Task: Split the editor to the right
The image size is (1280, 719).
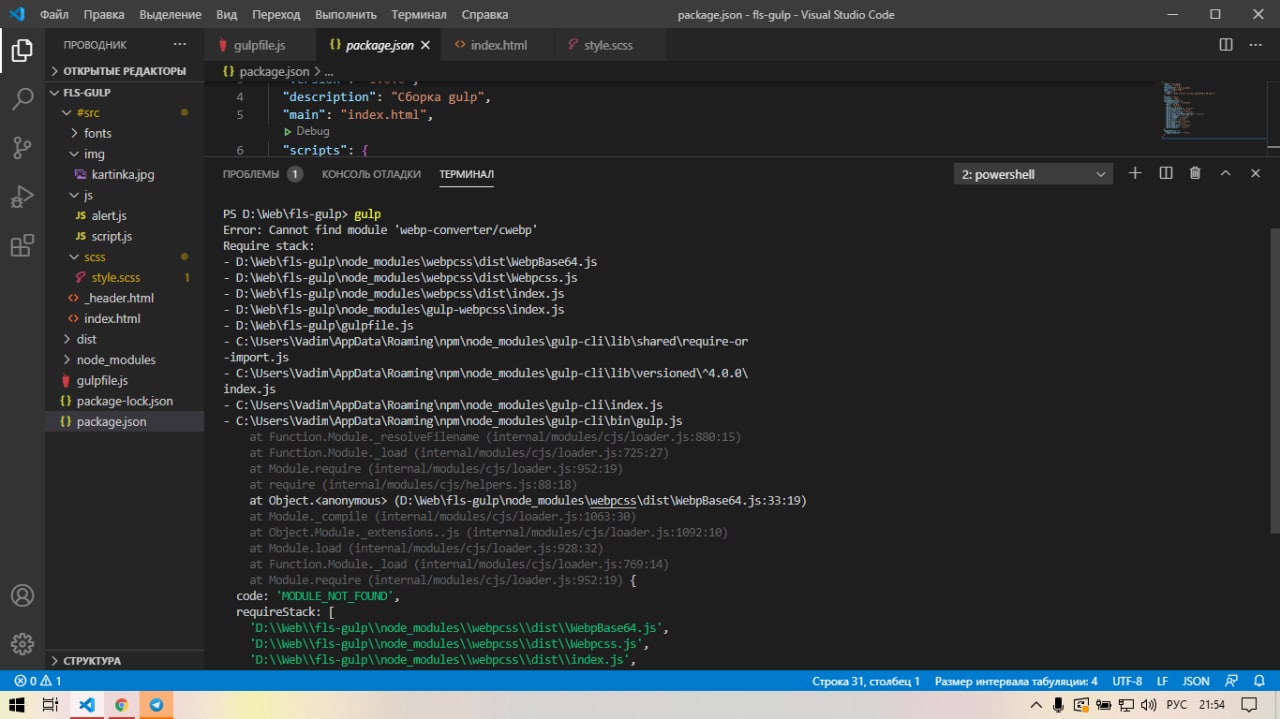Action: (x=1226, y=45)
